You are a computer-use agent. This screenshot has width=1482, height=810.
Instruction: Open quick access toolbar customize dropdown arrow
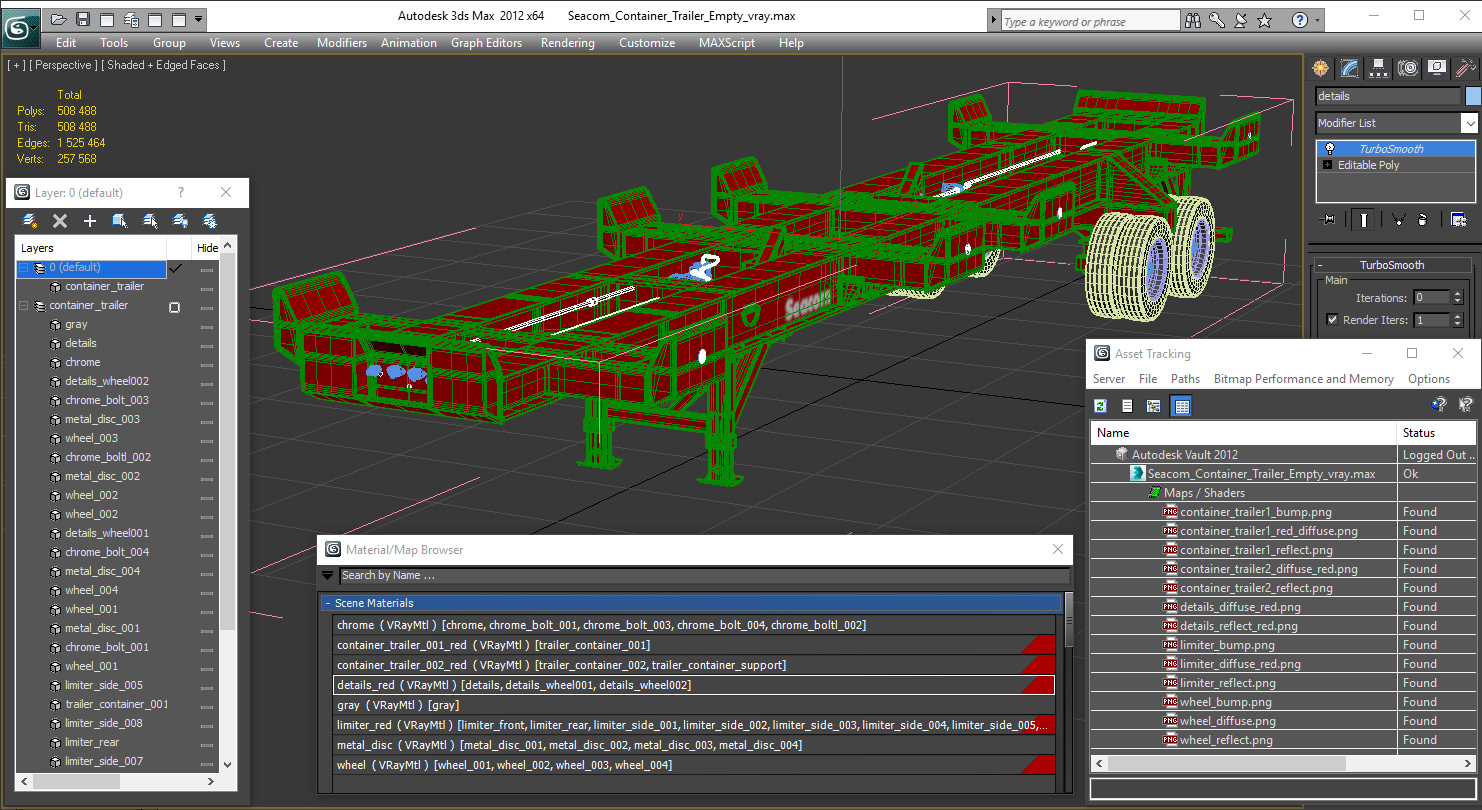pos(199,19)
